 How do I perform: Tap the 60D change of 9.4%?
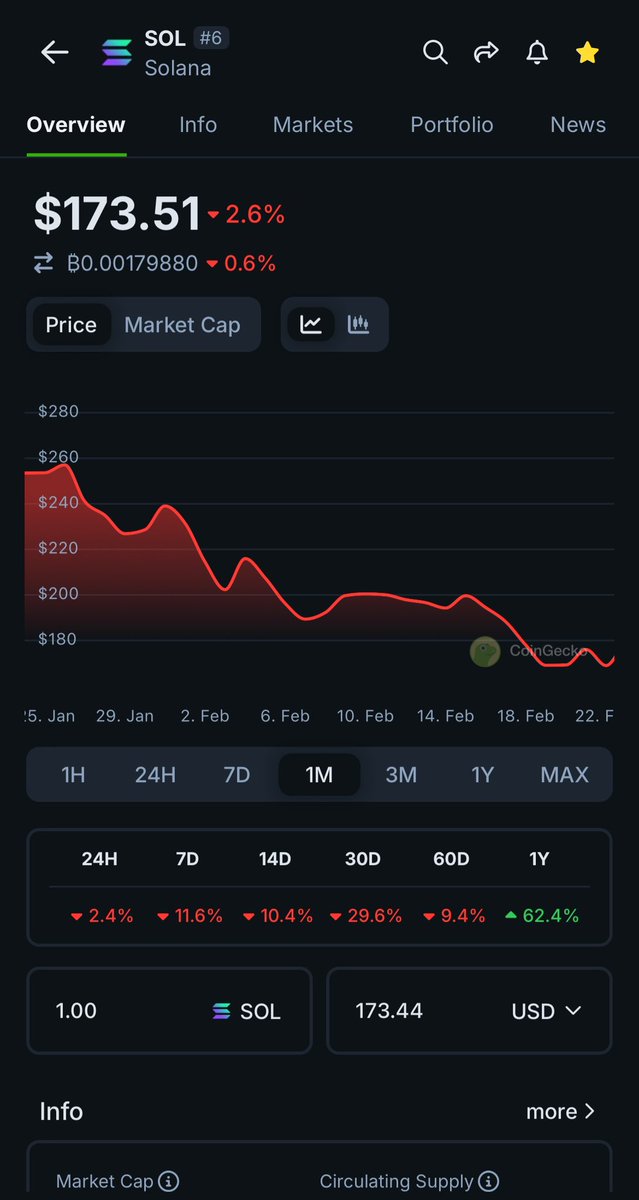coord(453,915)
